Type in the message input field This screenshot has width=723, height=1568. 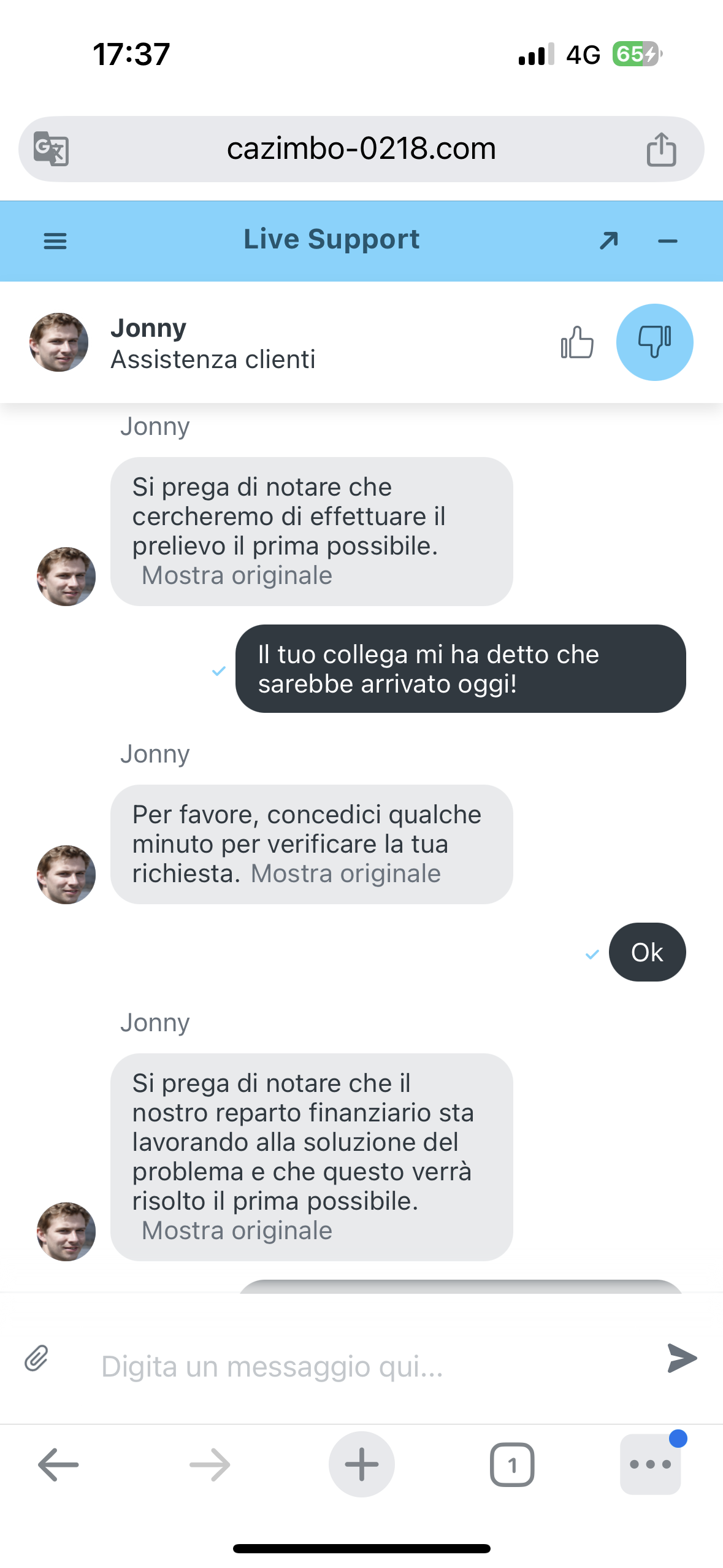368,1366
